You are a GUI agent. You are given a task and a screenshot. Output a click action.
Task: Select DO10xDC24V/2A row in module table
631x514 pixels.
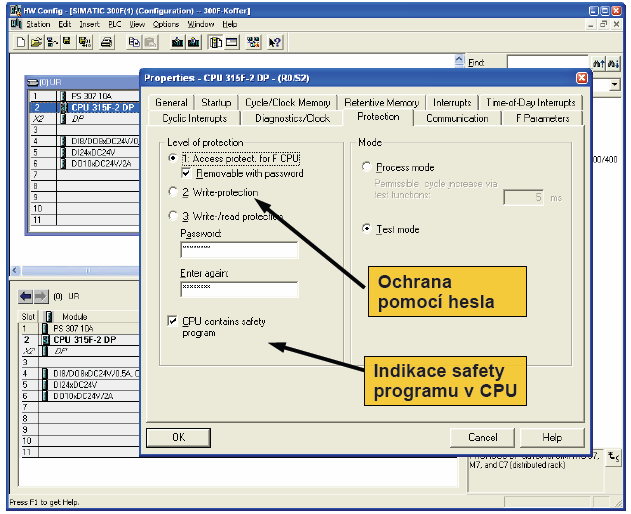(x=80, y=396)
